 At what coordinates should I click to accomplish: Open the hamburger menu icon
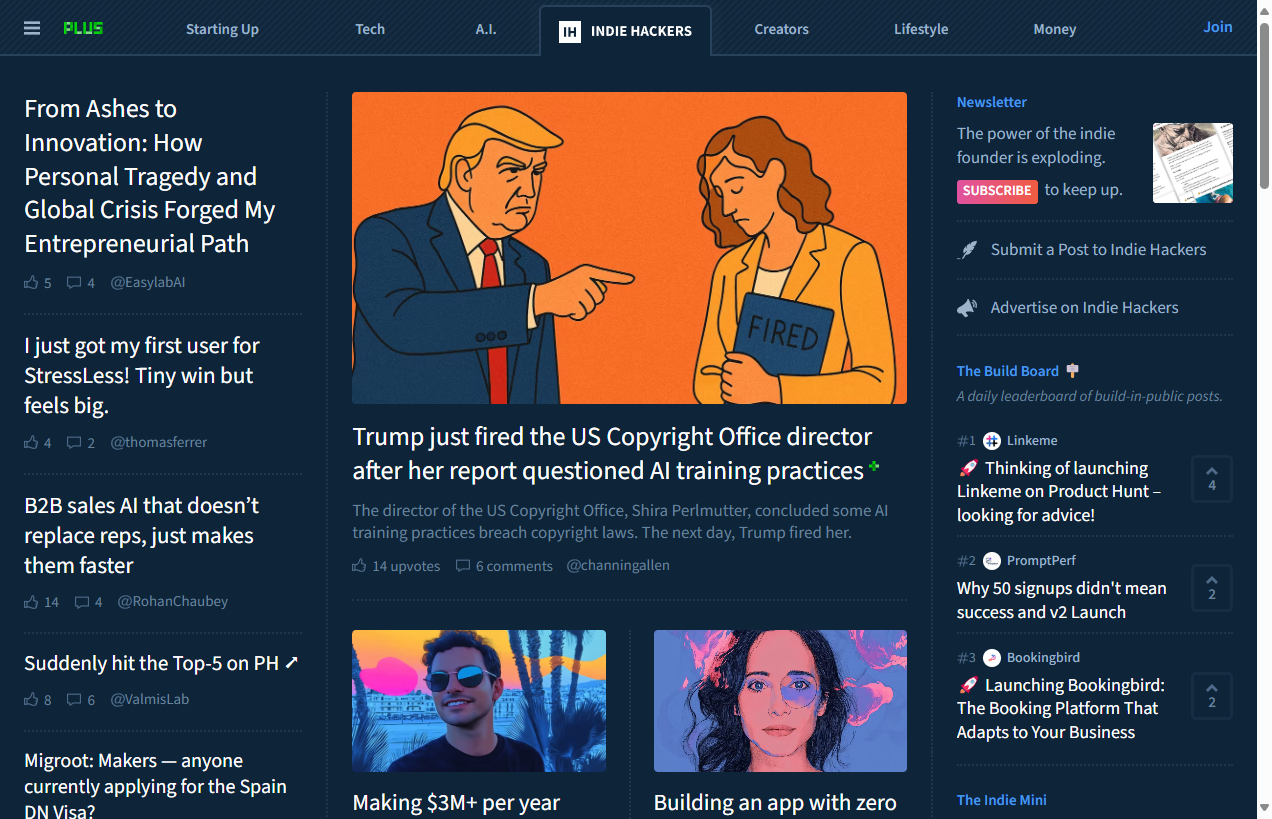click(x=32, y=28)
